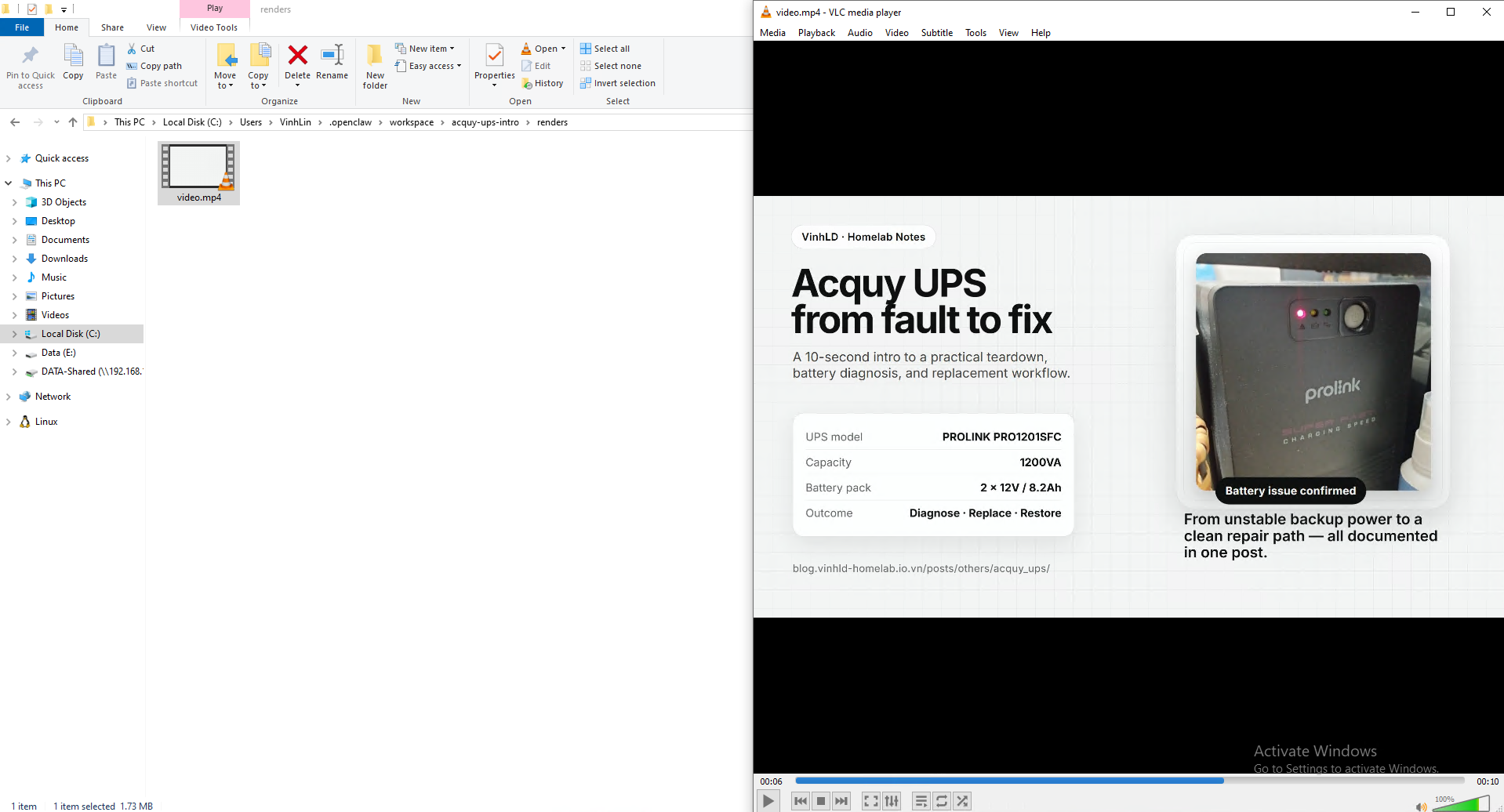Toggle the VLC playlist view

click(921, 801)
